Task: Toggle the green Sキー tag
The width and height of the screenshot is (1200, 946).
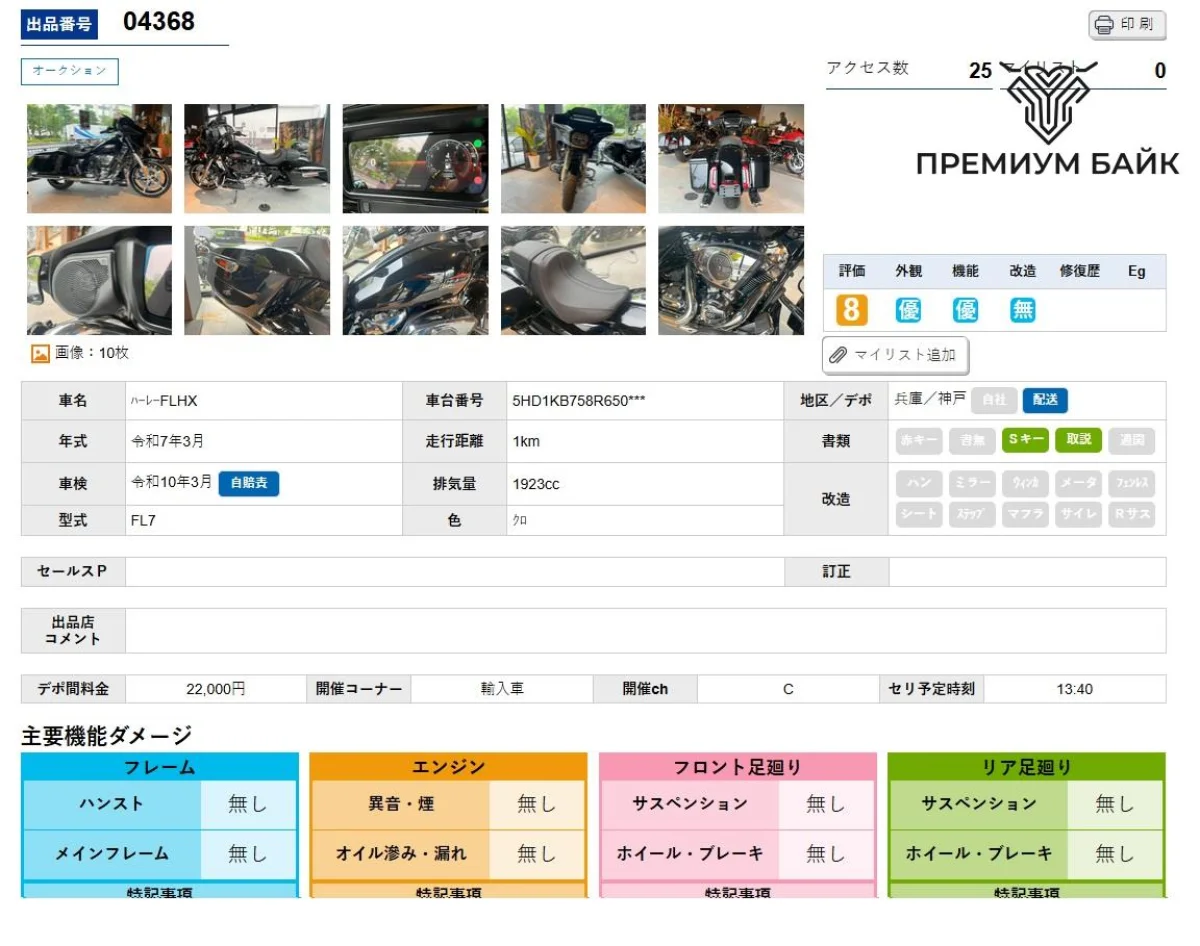Action: (1025, 440)
